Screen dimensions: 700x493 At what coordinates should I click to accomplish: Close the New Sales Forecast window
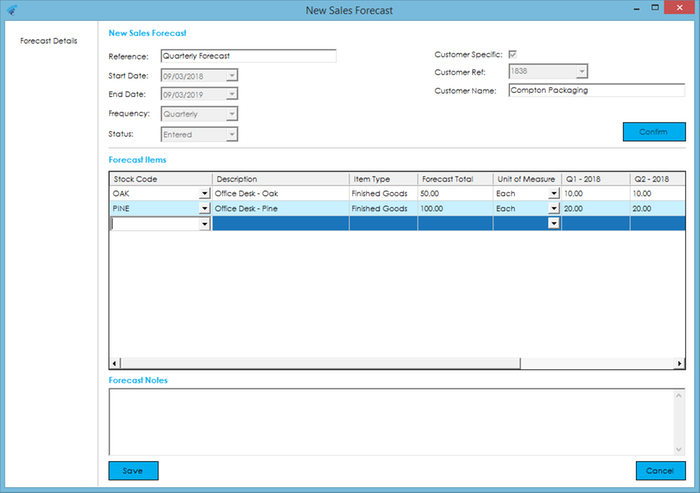pos(679,8)
